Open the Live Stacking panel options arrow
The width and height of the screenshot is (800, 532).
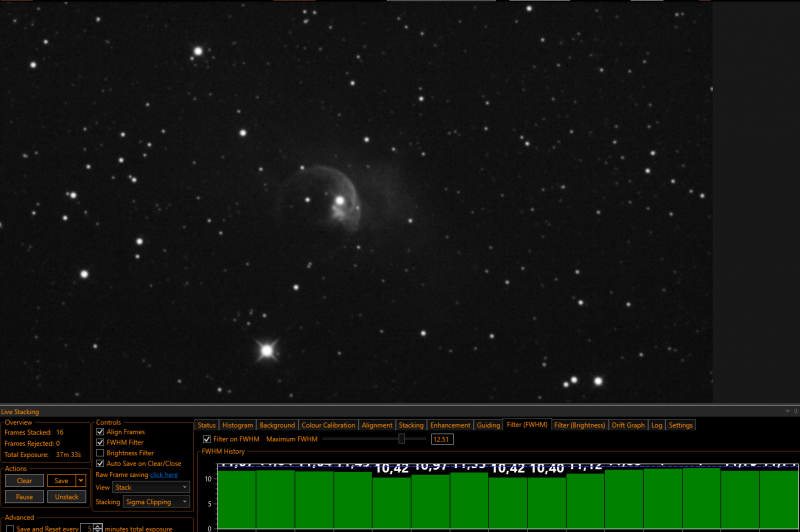point(787,411)
